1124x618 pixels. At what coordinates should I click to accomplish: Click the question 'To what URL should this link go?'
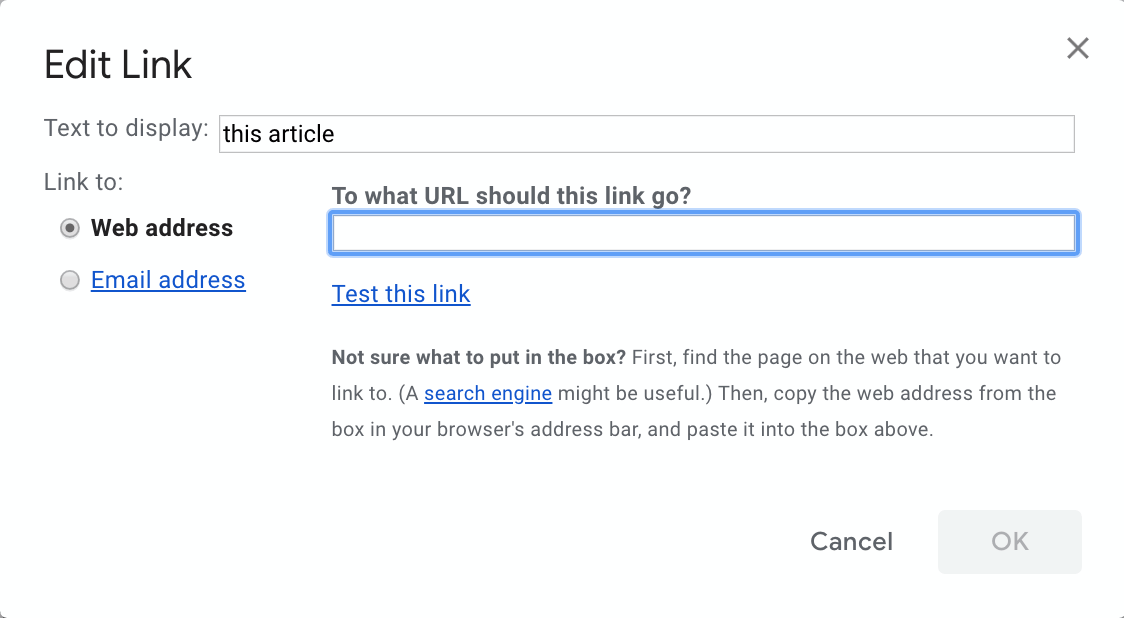511,196
